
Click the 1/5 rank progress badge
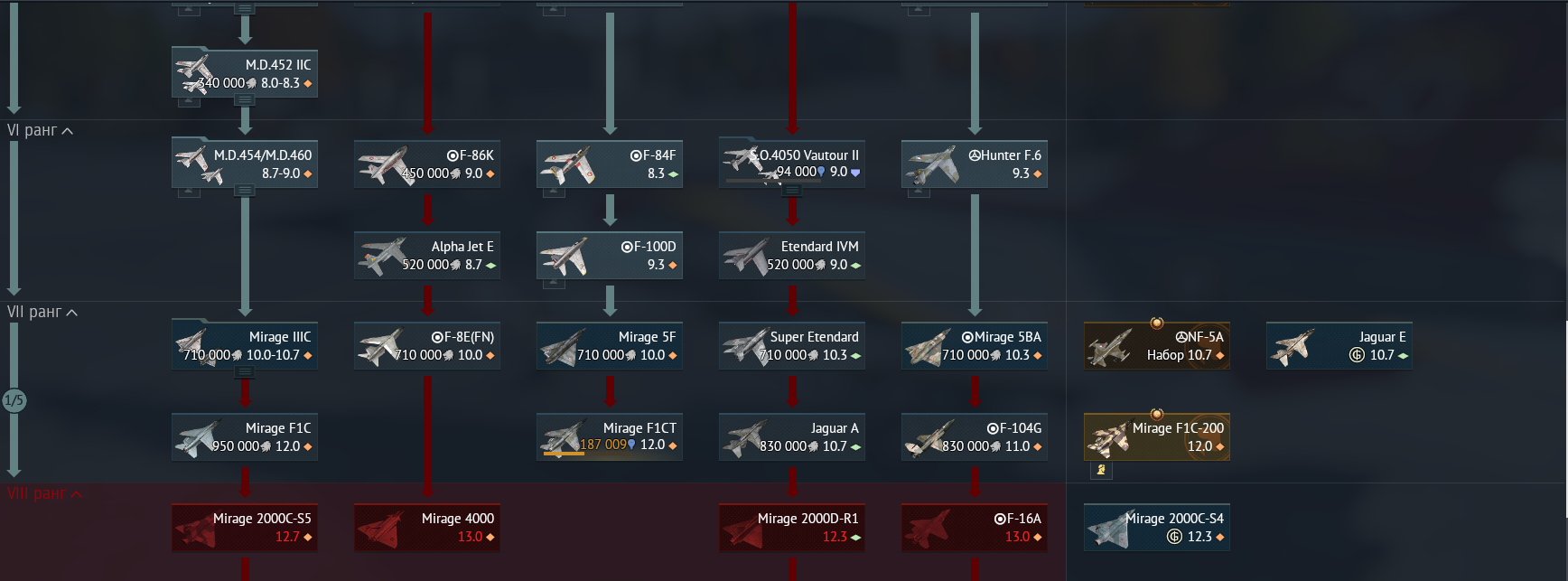[14, 400]
